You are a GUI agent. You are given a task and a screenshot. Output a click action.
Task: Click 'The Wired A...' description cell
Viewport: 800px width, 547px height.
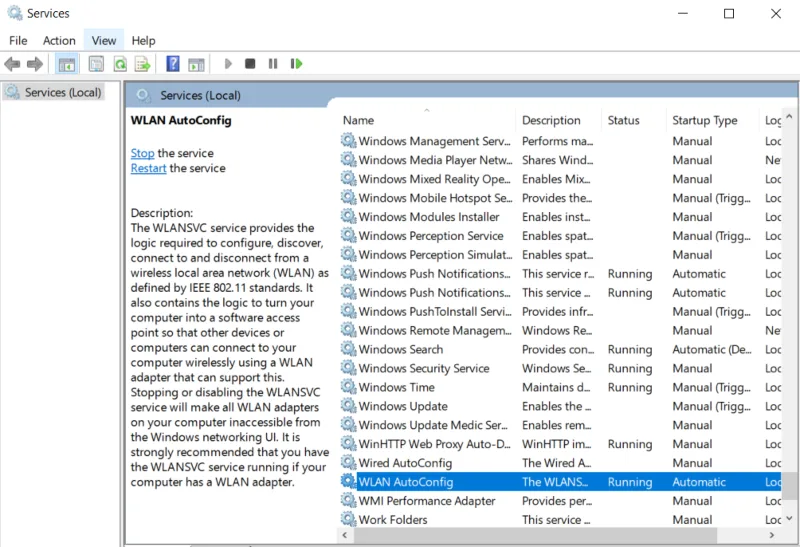pyautogui.click(x=556, y=463)
